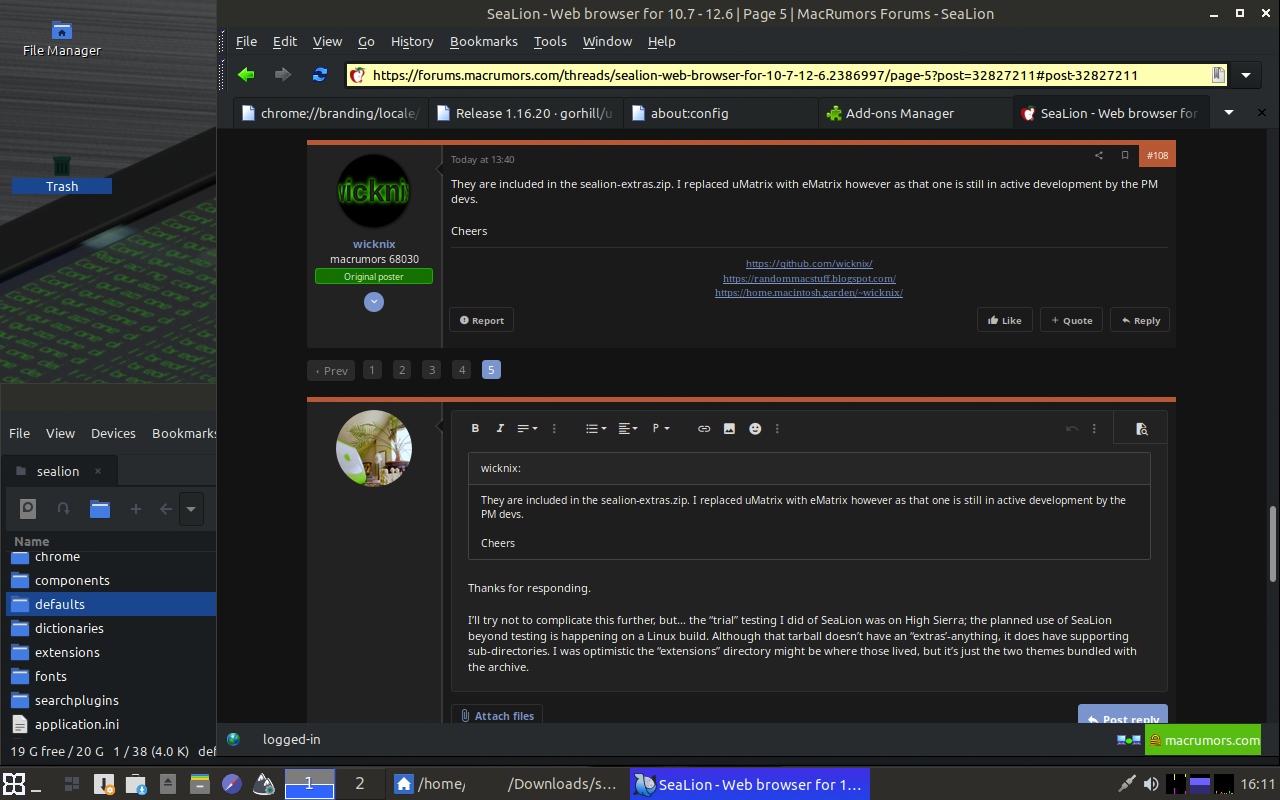
Task: Click the Quote button on post #108
Action: pyautogui.click(x=1071, y=320)
